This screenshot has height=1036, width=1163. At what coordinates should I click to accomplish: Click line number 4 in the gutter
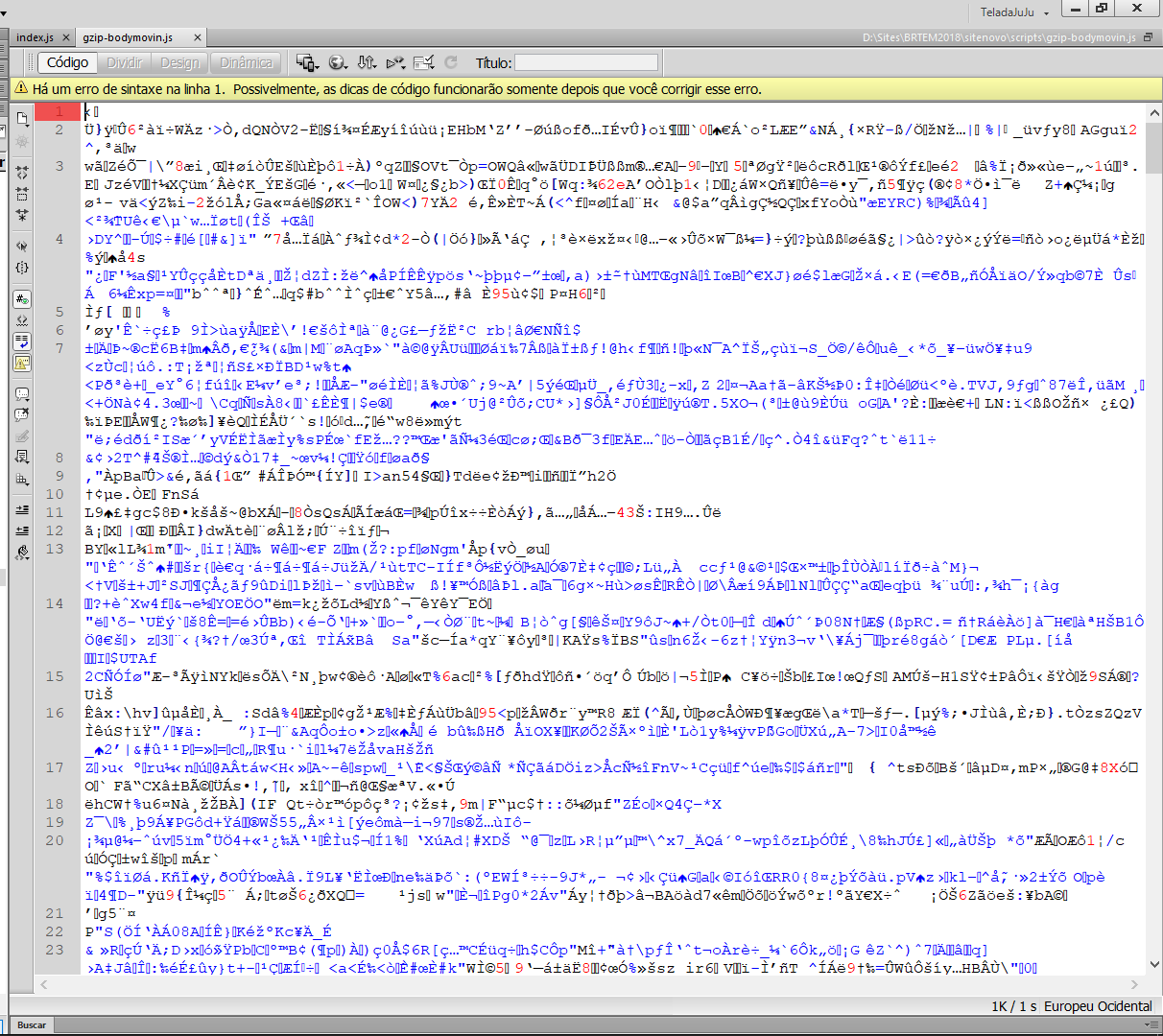[x=59, y=239]
